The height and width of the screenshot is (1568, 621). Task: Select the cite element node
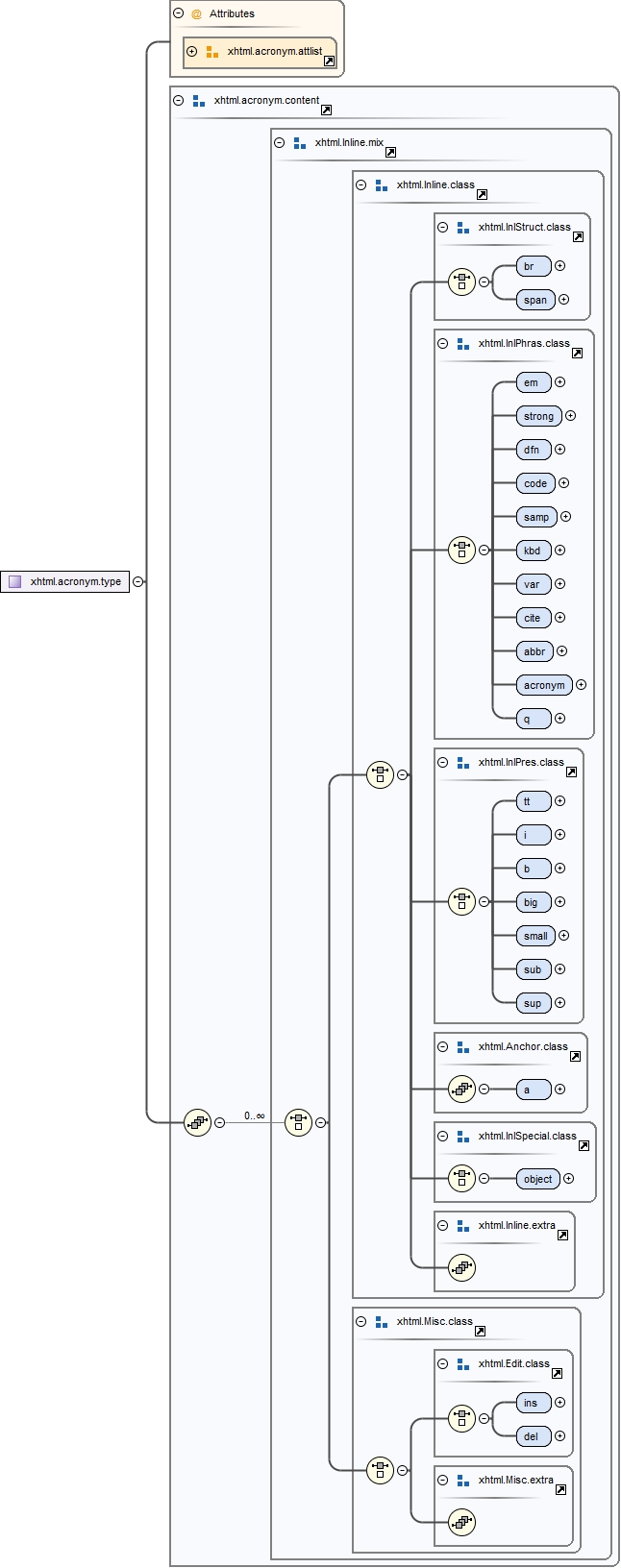[x=534, y=618]
